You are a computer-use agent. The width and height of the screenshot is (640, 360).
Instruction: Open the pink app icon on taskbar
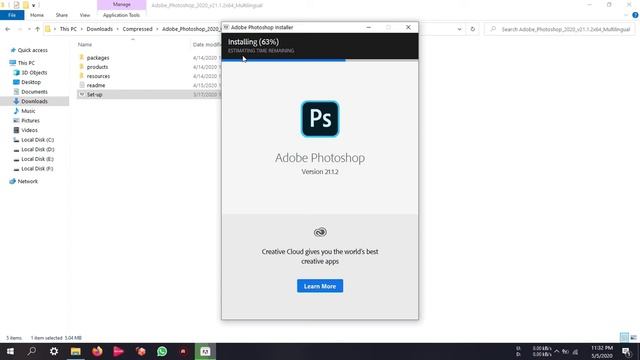click(x=119, y=351)
